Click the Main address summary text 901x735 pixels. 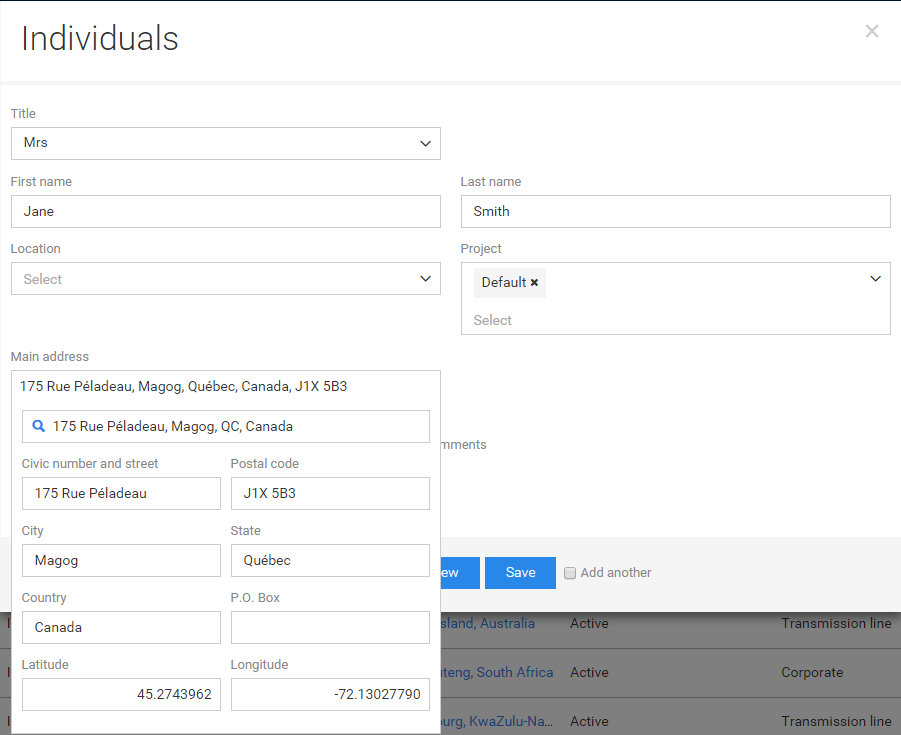click(x=183, y=386)
